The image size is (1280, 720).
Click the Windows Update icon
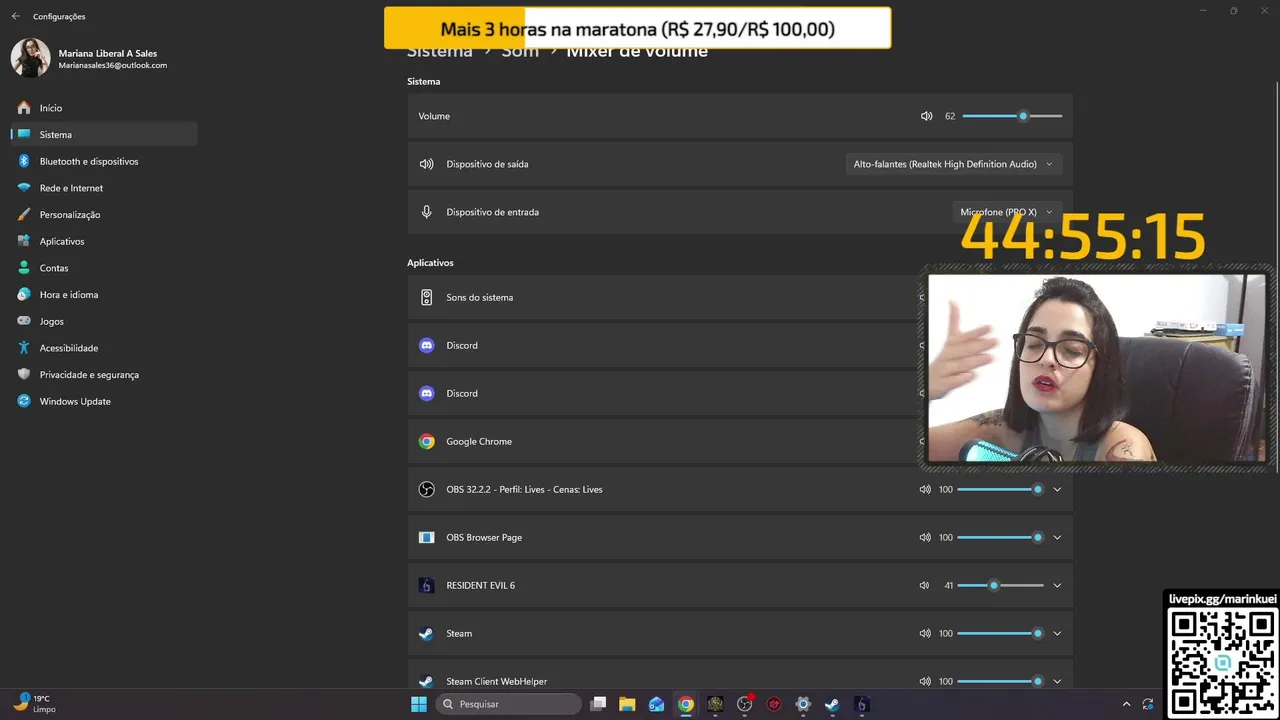(24, 401)
